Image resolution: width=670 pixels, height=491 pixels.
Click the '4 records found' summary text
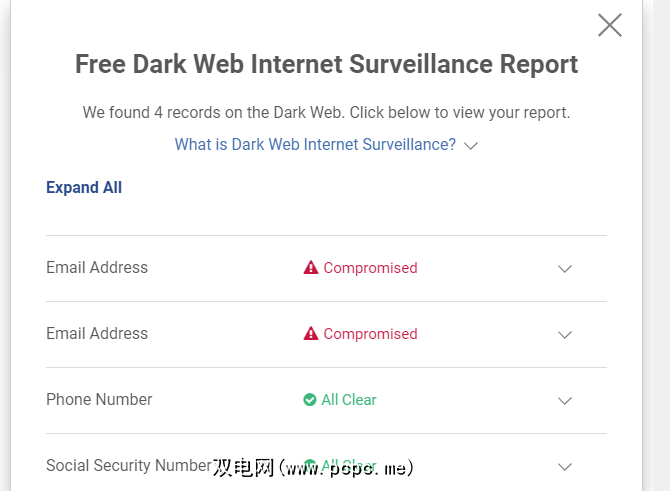[x=327, y=112]
